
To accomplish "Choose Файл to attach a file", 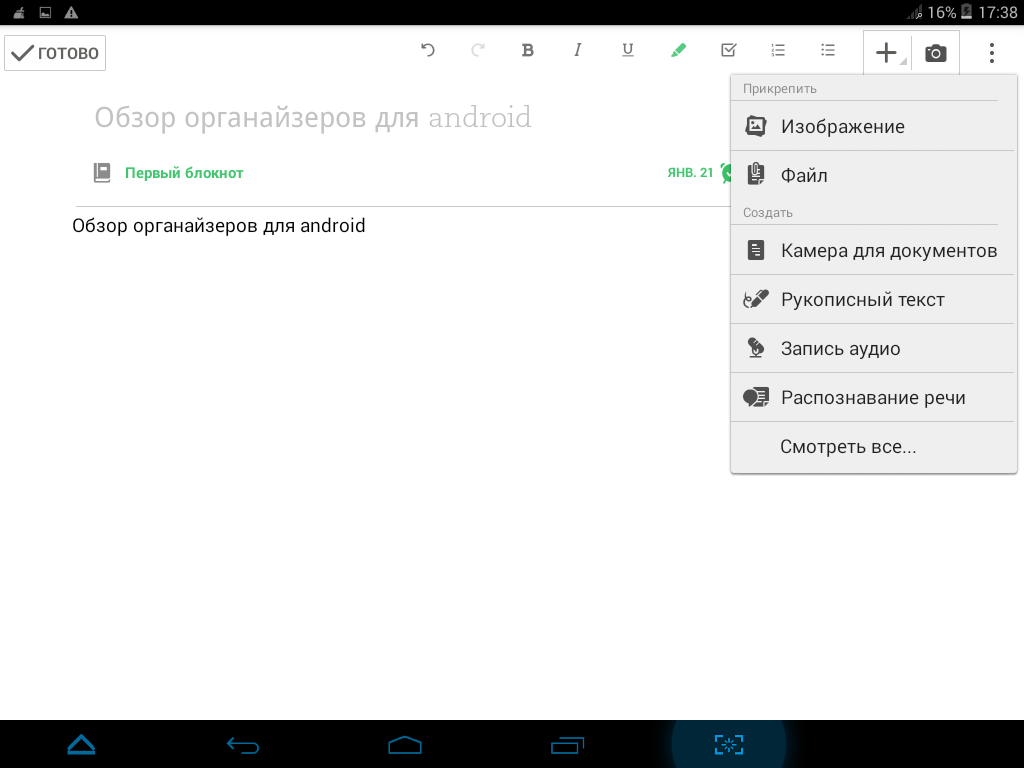I will [x=804, y=176].
